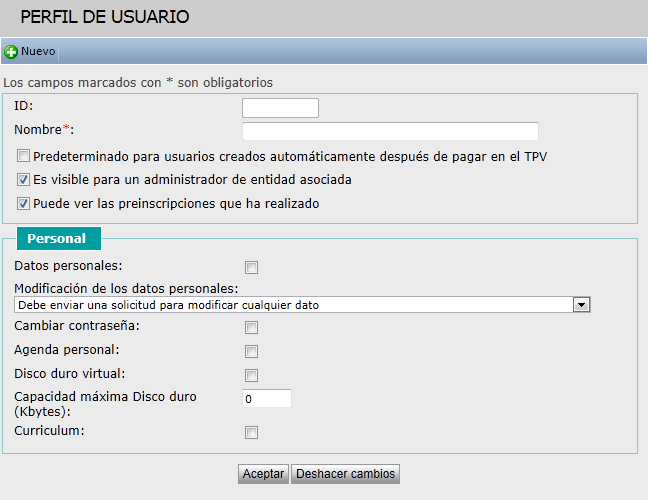Click the Curriculum label
The height and width of the screenshot is (500, 648).
tap(49, 431)
